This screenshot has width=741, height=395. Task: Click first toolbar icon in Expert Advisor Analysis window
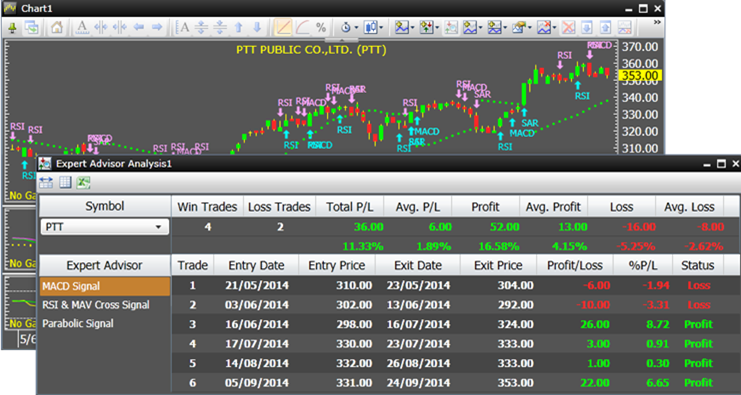[x=46, y=182]
